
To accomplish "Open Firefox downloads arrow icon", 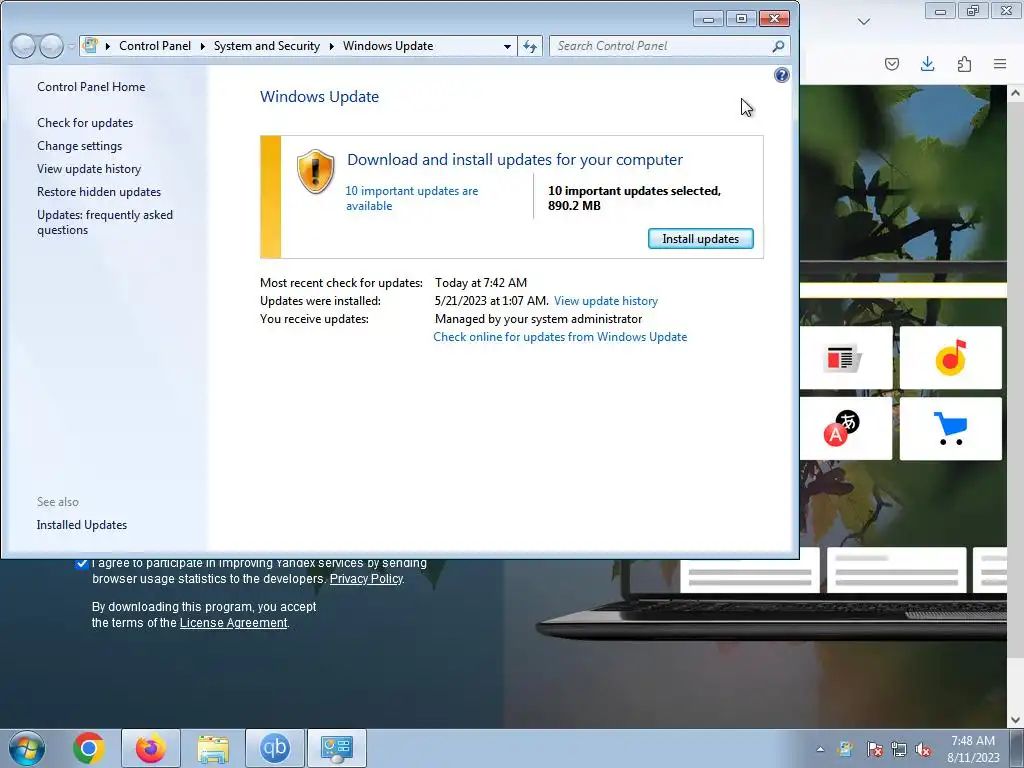I will point(927,64).
